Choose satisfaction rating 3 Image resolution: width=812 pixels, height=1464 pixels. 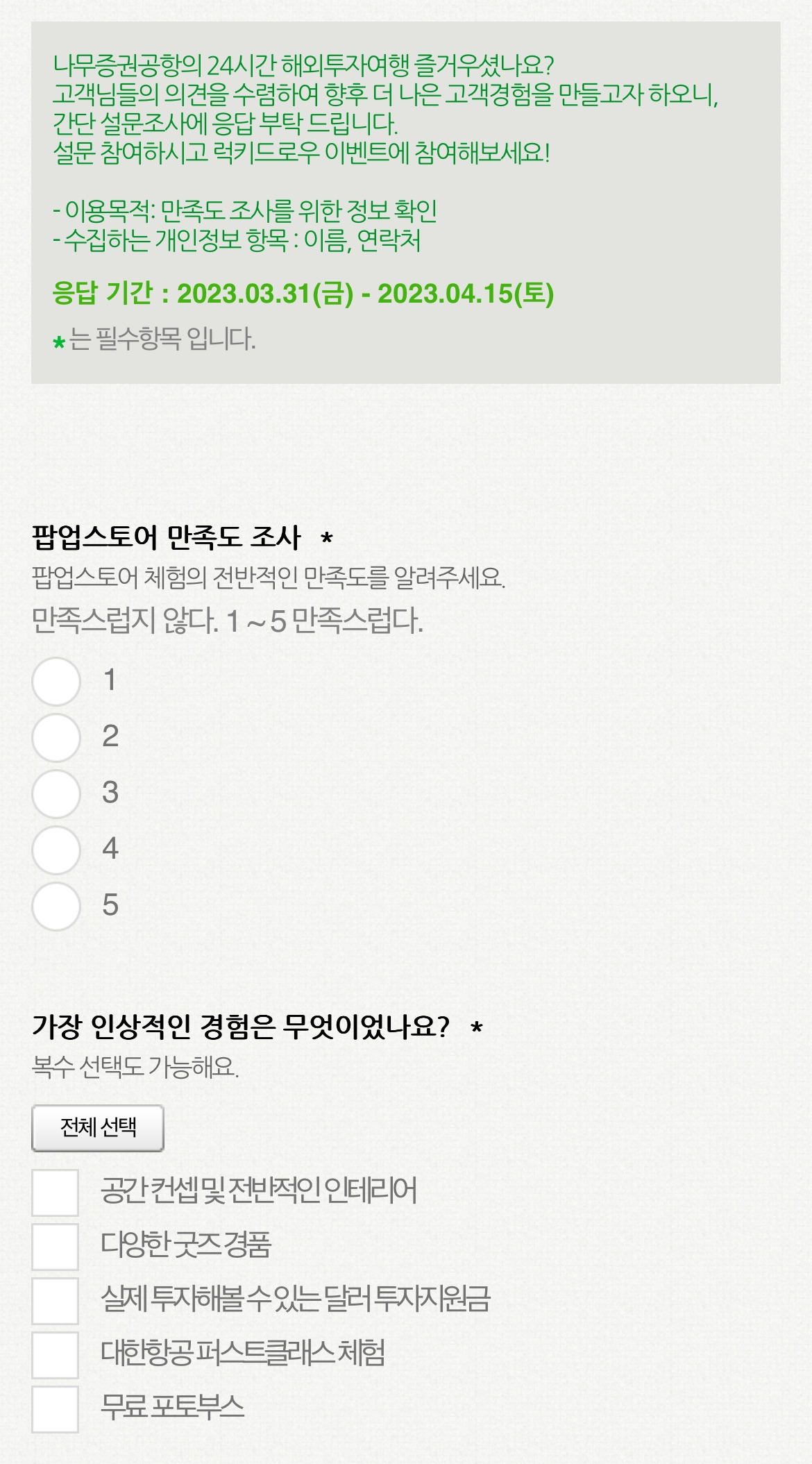56,793
